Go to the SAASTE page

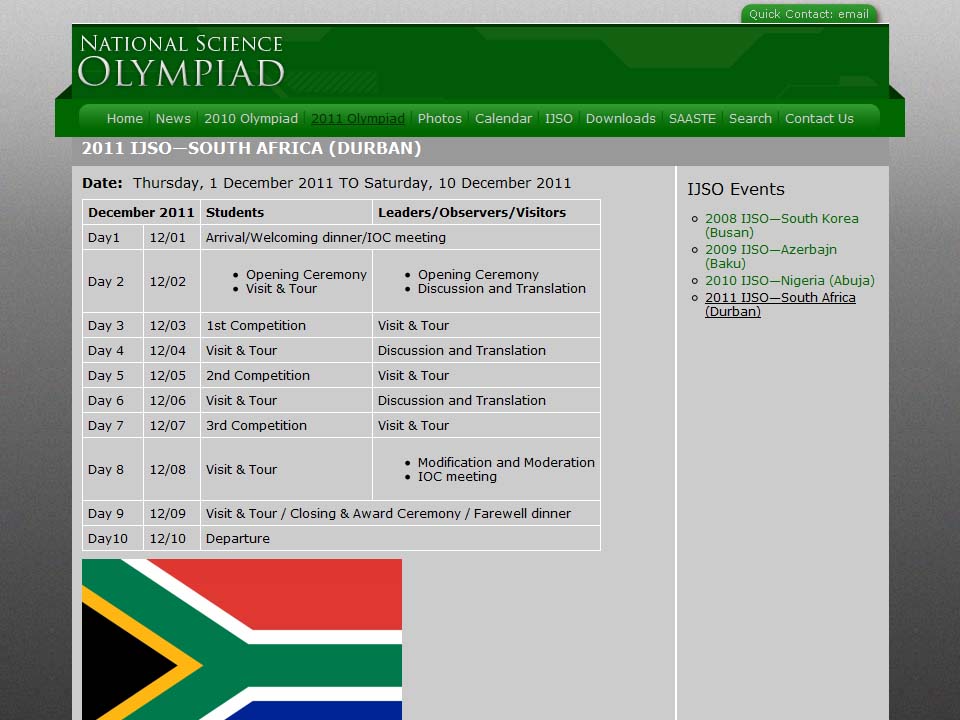coord(692,119)
